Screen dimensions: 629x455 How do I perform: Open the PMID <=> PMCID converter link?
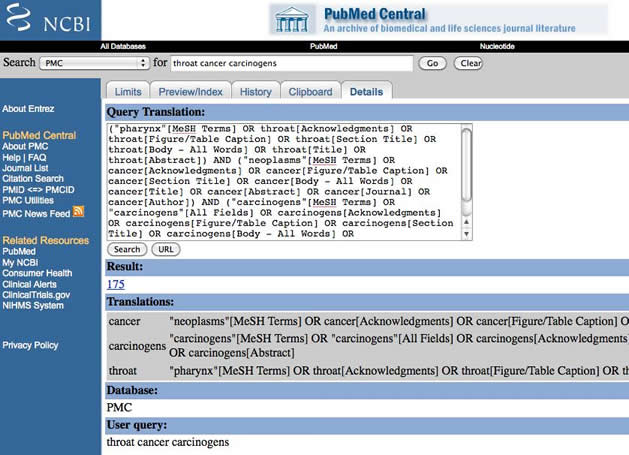(38, 189)
